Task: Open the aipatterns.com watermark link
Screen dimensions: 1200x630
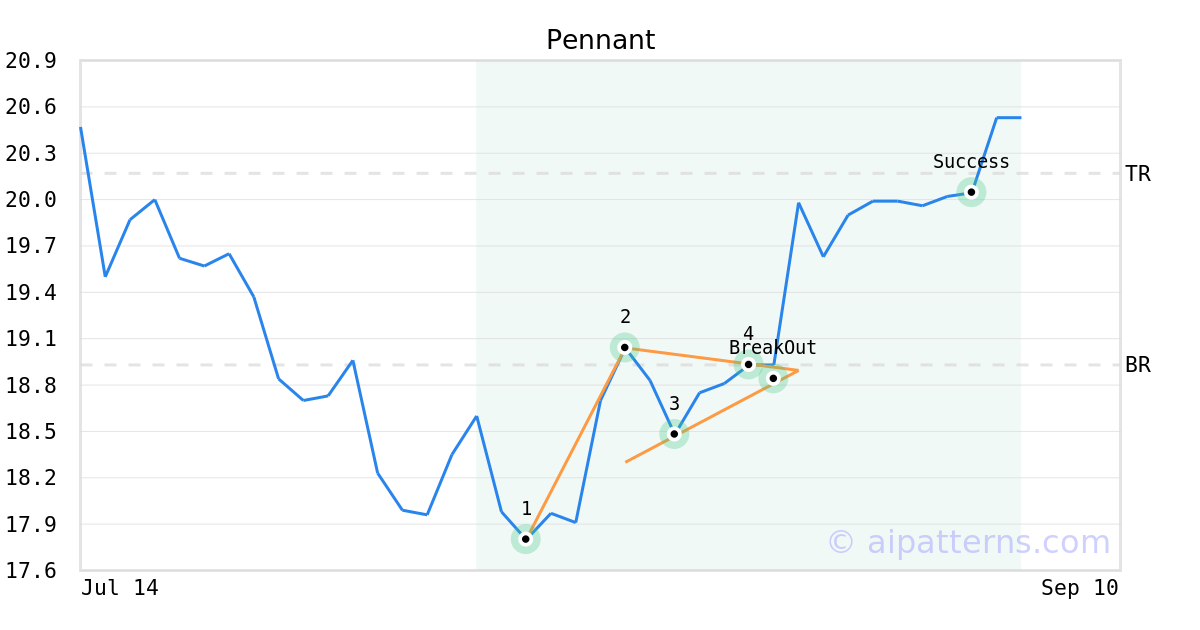Action: point(968,542)
